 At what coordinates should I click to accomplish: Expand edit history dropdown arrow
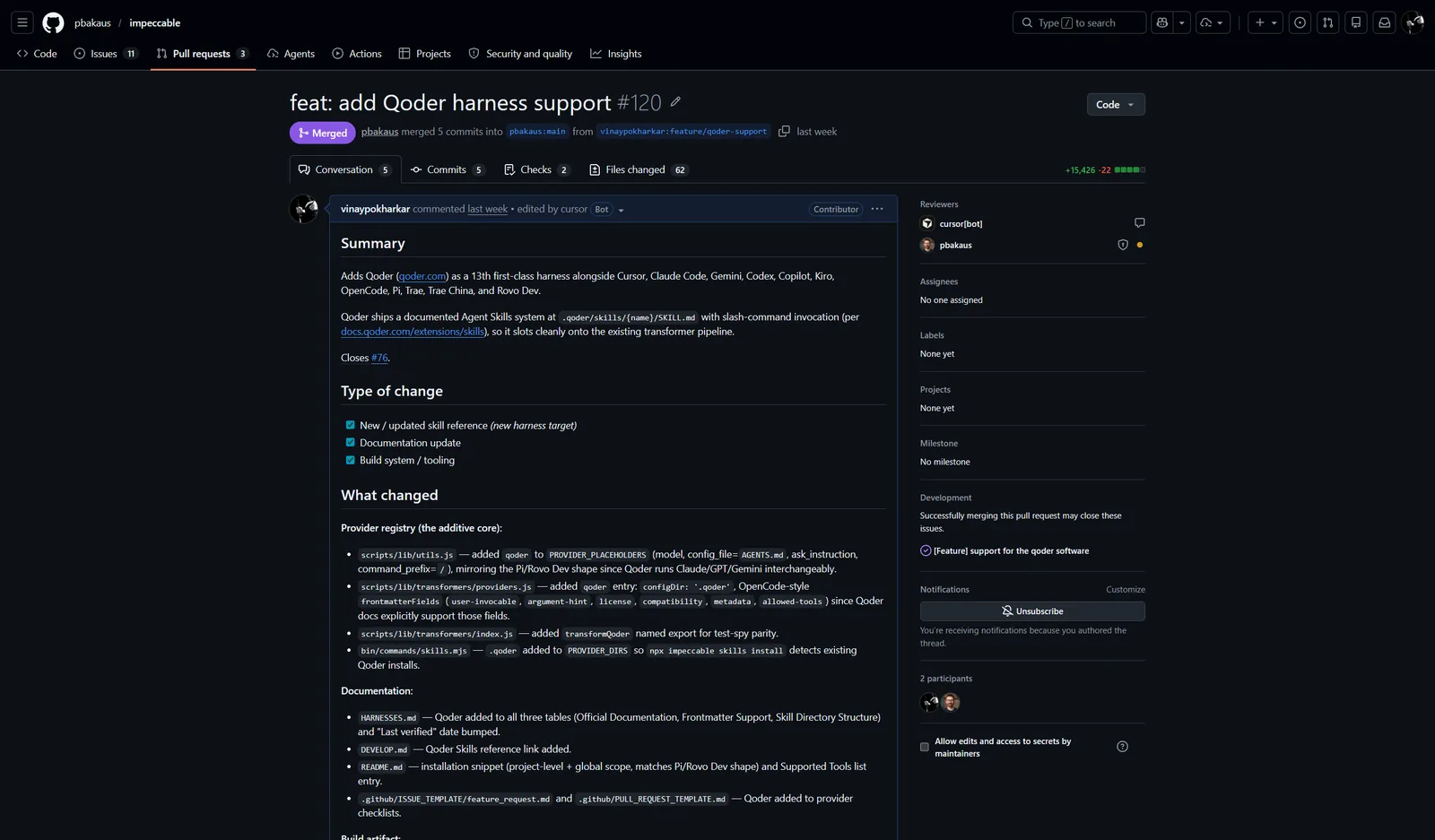(x=621, y=210)
